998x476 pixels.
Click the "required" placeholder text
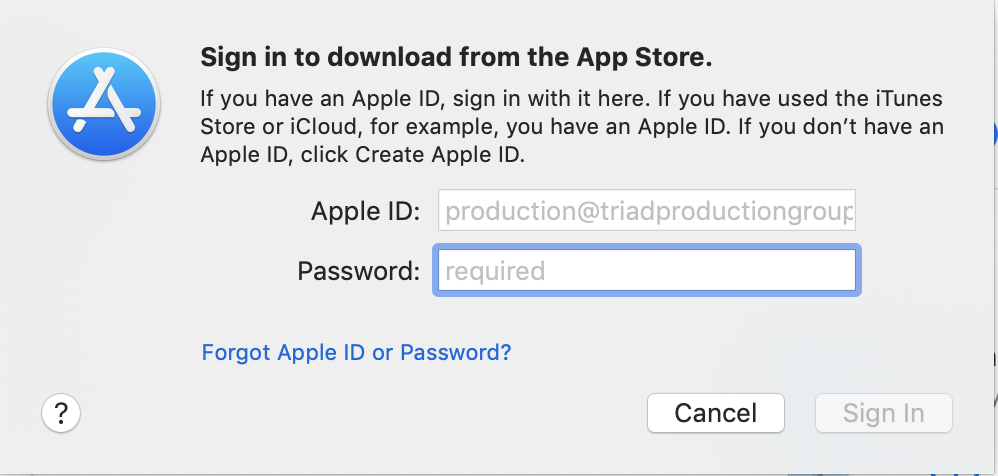pyautogui.click(x=495, y=270)
